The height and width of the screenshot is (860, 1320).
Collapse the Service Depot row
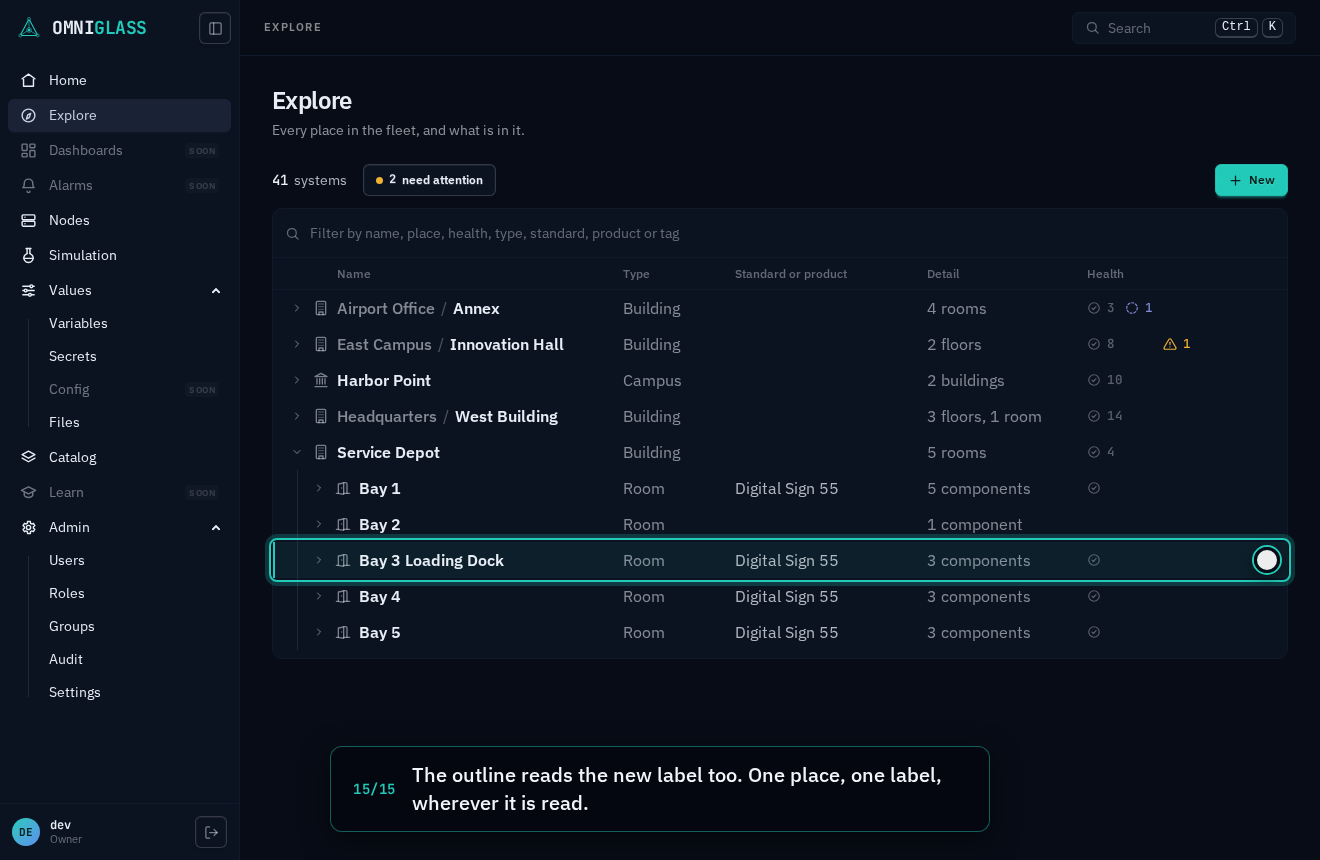(297, 452)
